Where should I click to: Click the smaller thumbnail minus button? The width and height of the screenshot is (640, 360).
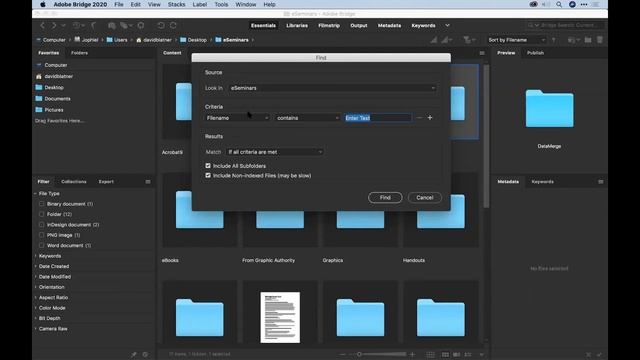coord(343,355)
